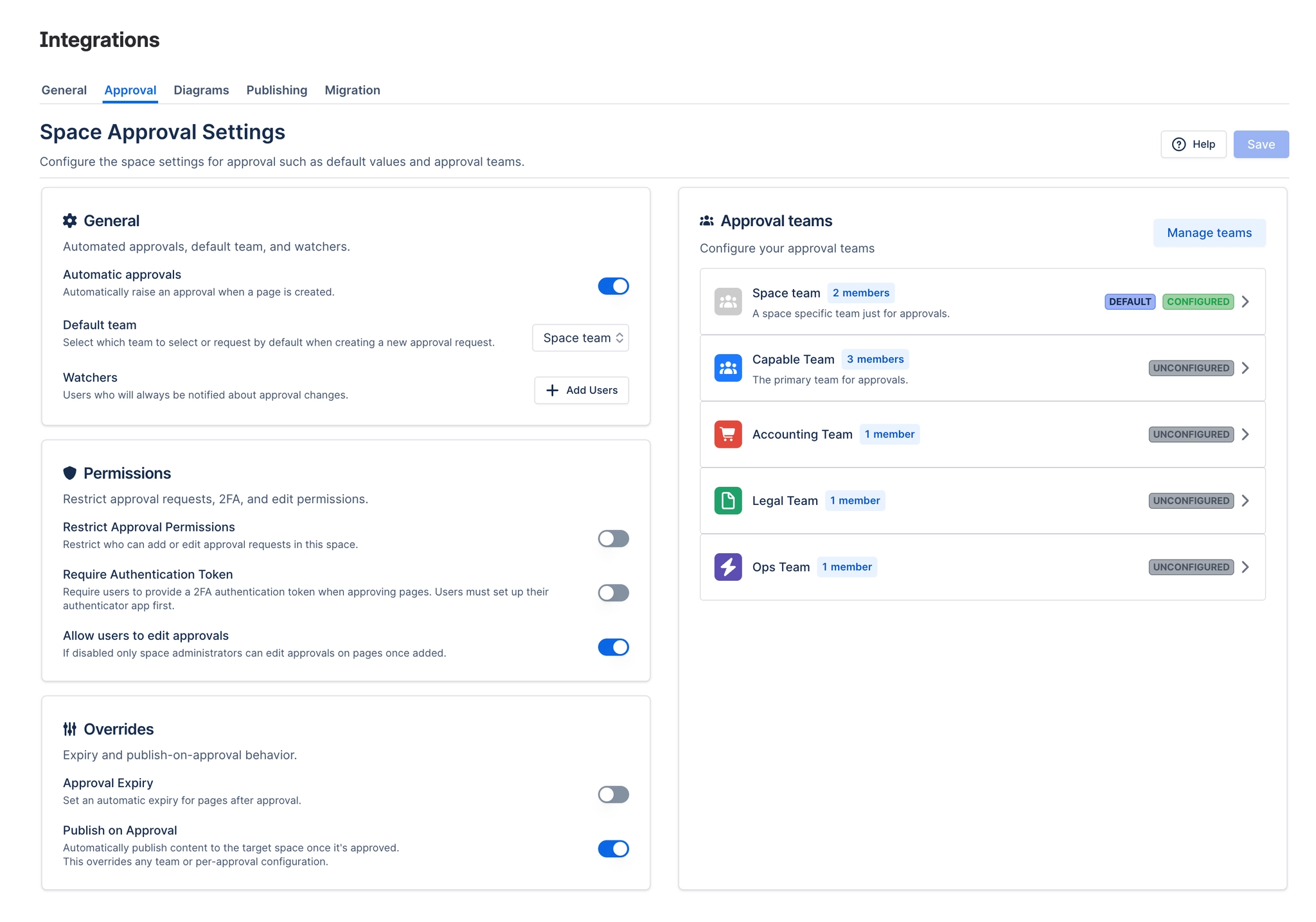Screen dimensions: 1316x922
Task: Enable Restrict Approval Permissions
Action: click(x=613, y=538)
